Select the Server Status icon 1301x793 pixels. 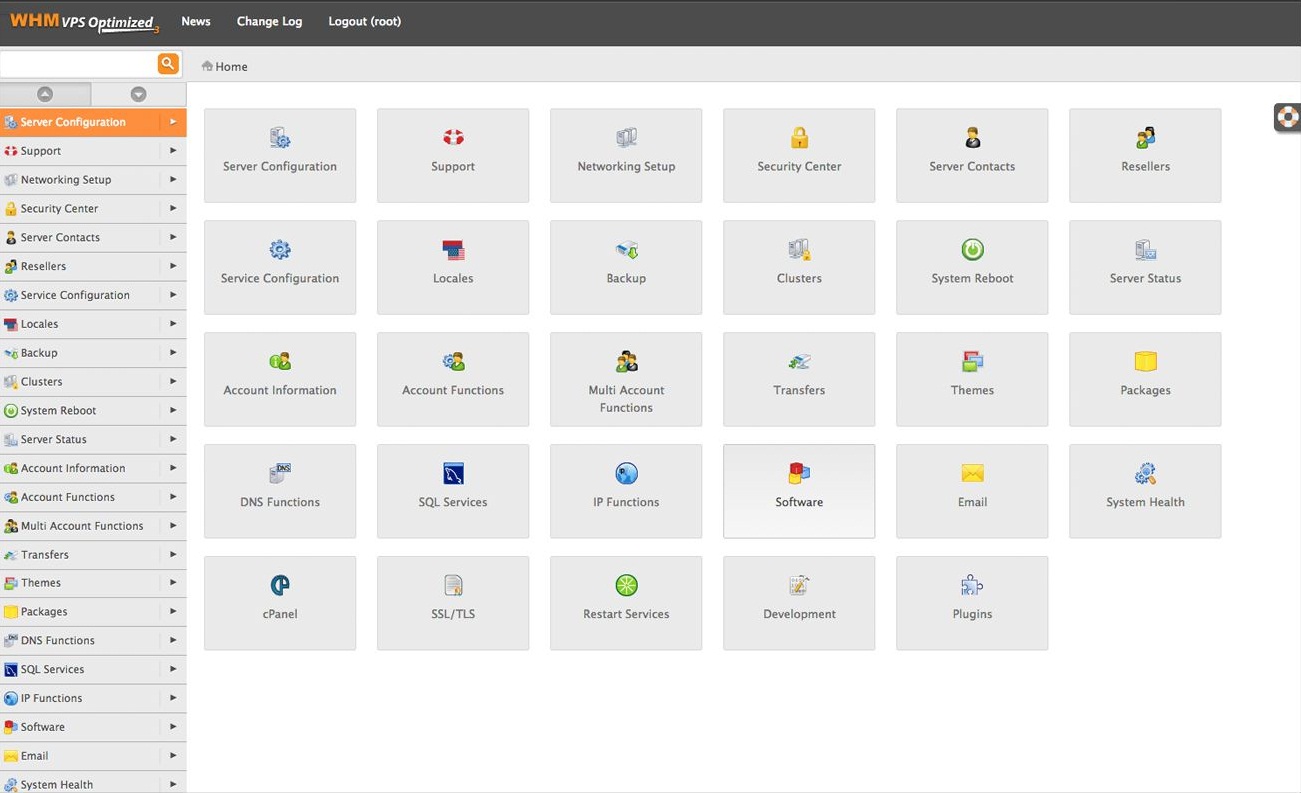(1144, 267)
